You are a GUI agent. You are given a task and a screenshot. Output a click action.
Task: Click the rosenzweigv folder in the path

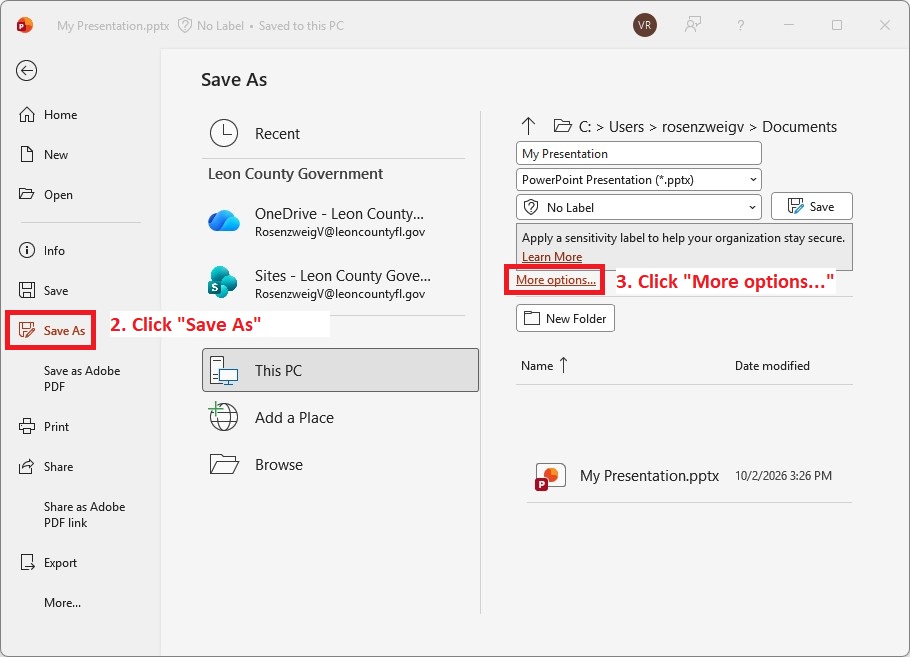tap(703, 127)
